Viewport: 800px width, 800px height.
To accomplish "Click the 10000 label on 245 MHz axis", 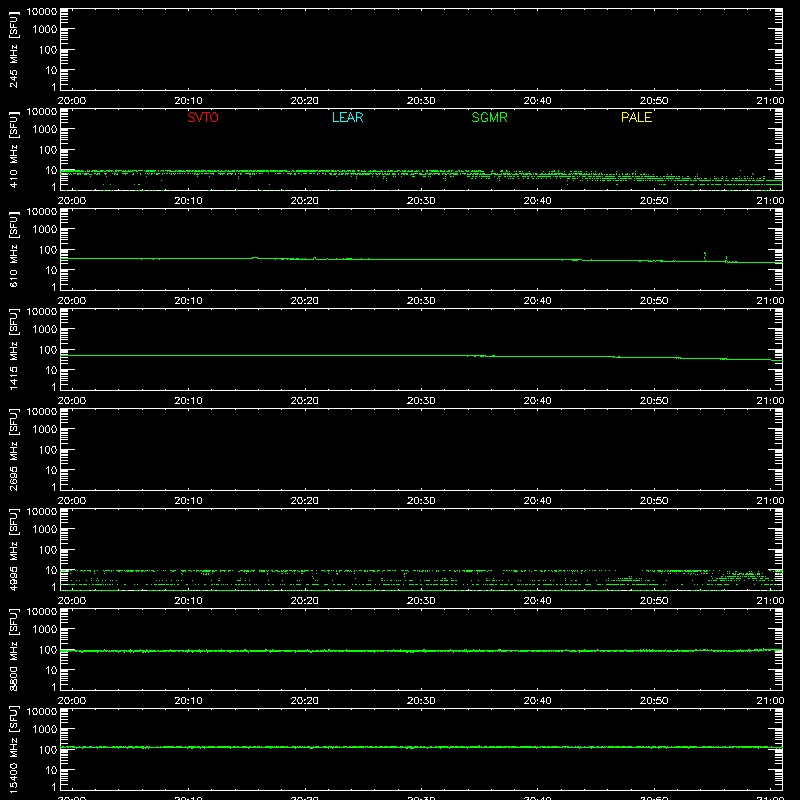I will (x=42, y=12).
